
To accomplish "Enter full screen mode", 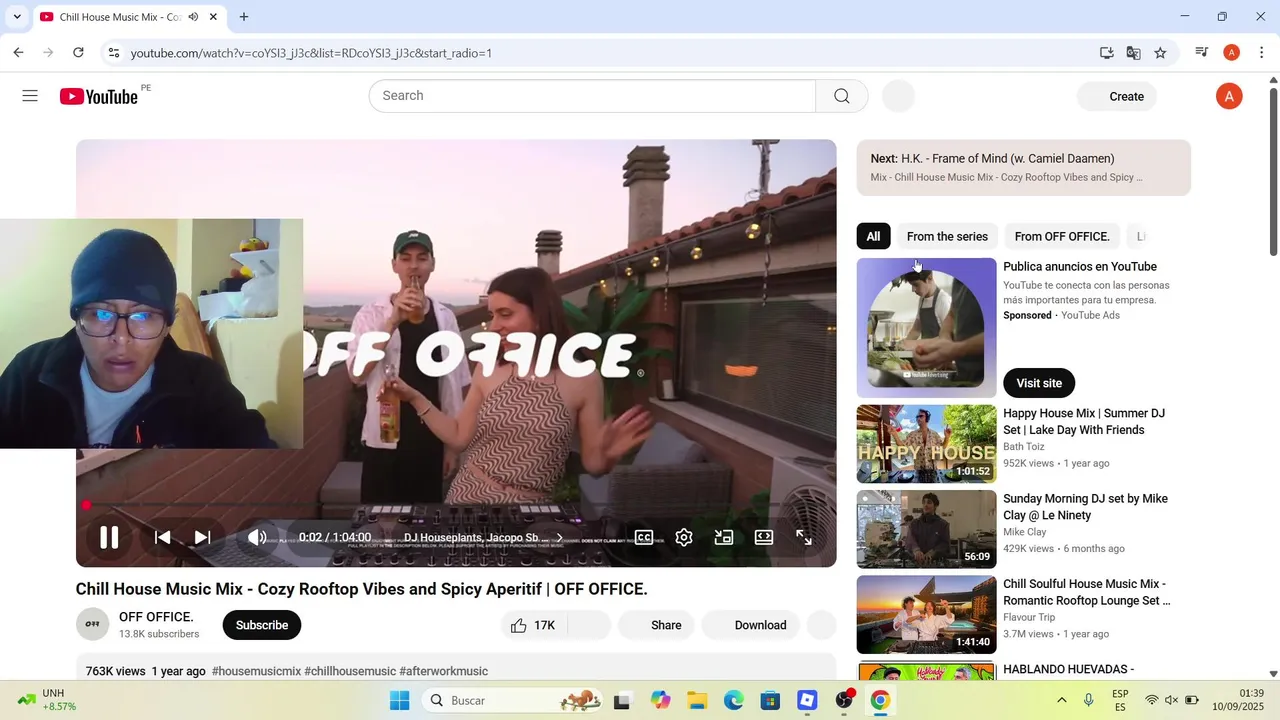I will [x=804, y=537].
